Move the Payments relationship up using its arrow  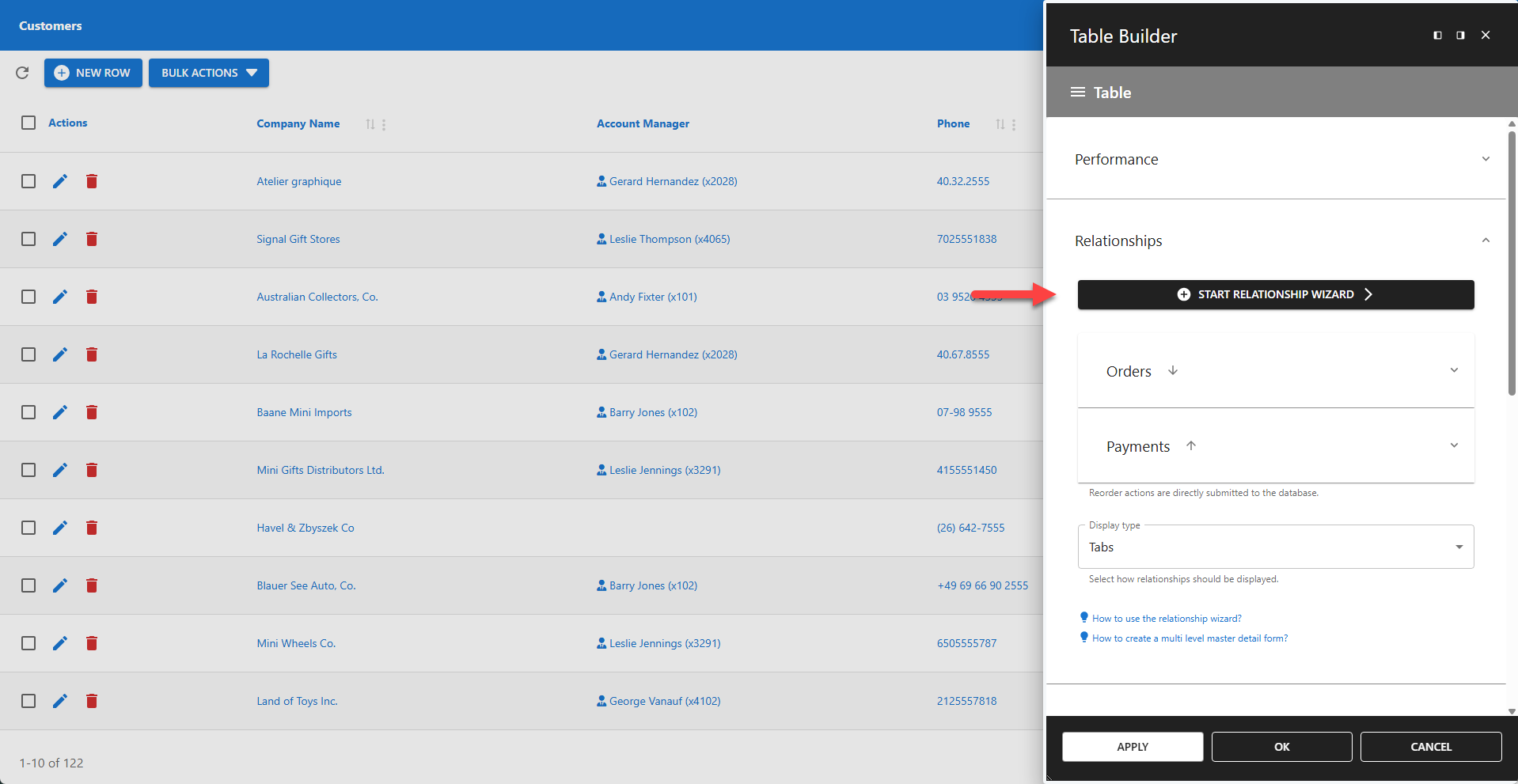pyautogui.click(x=1191, y=445)
